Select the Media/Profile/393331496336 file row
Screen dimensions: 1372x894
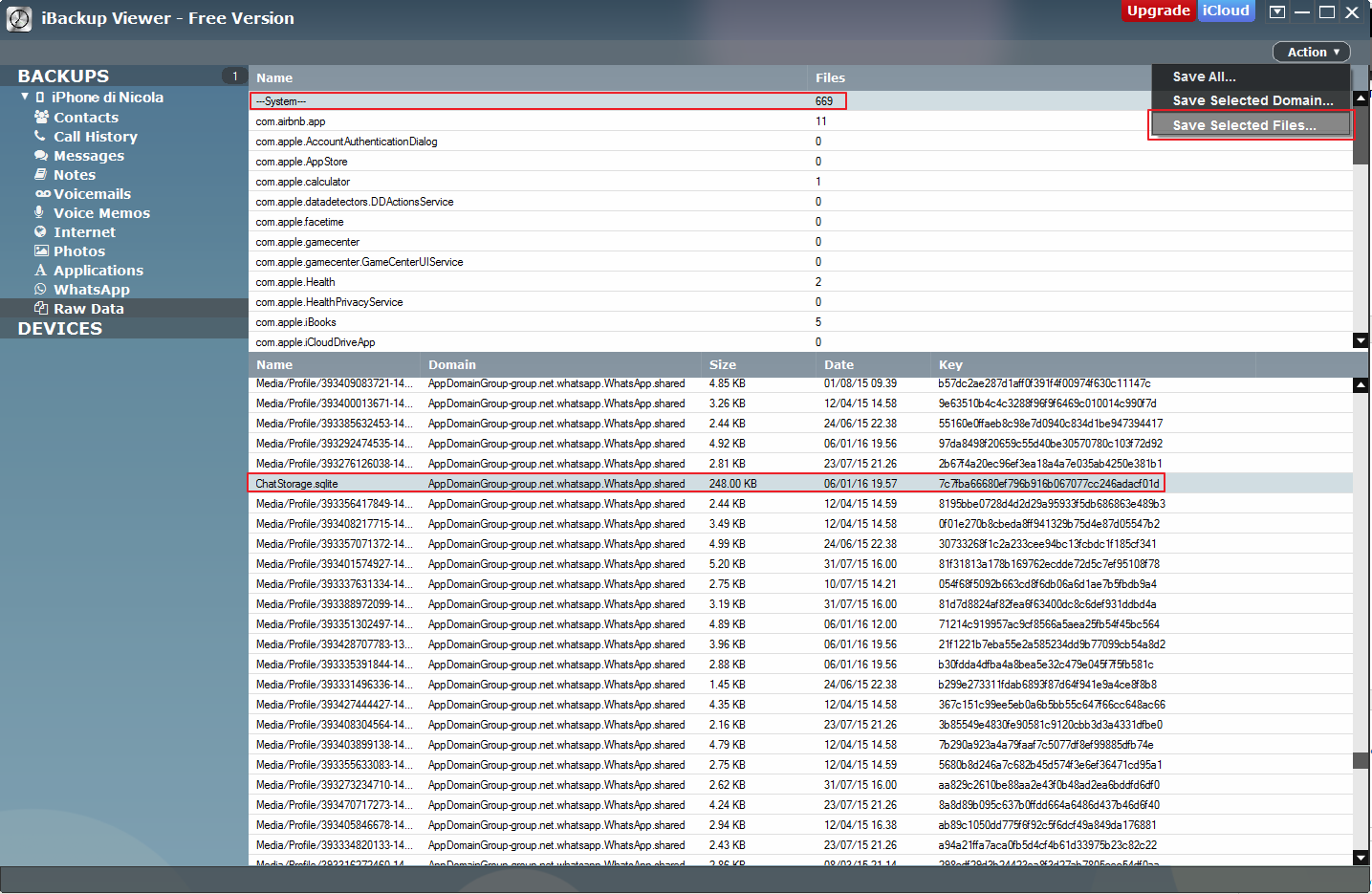coord(801,685)
